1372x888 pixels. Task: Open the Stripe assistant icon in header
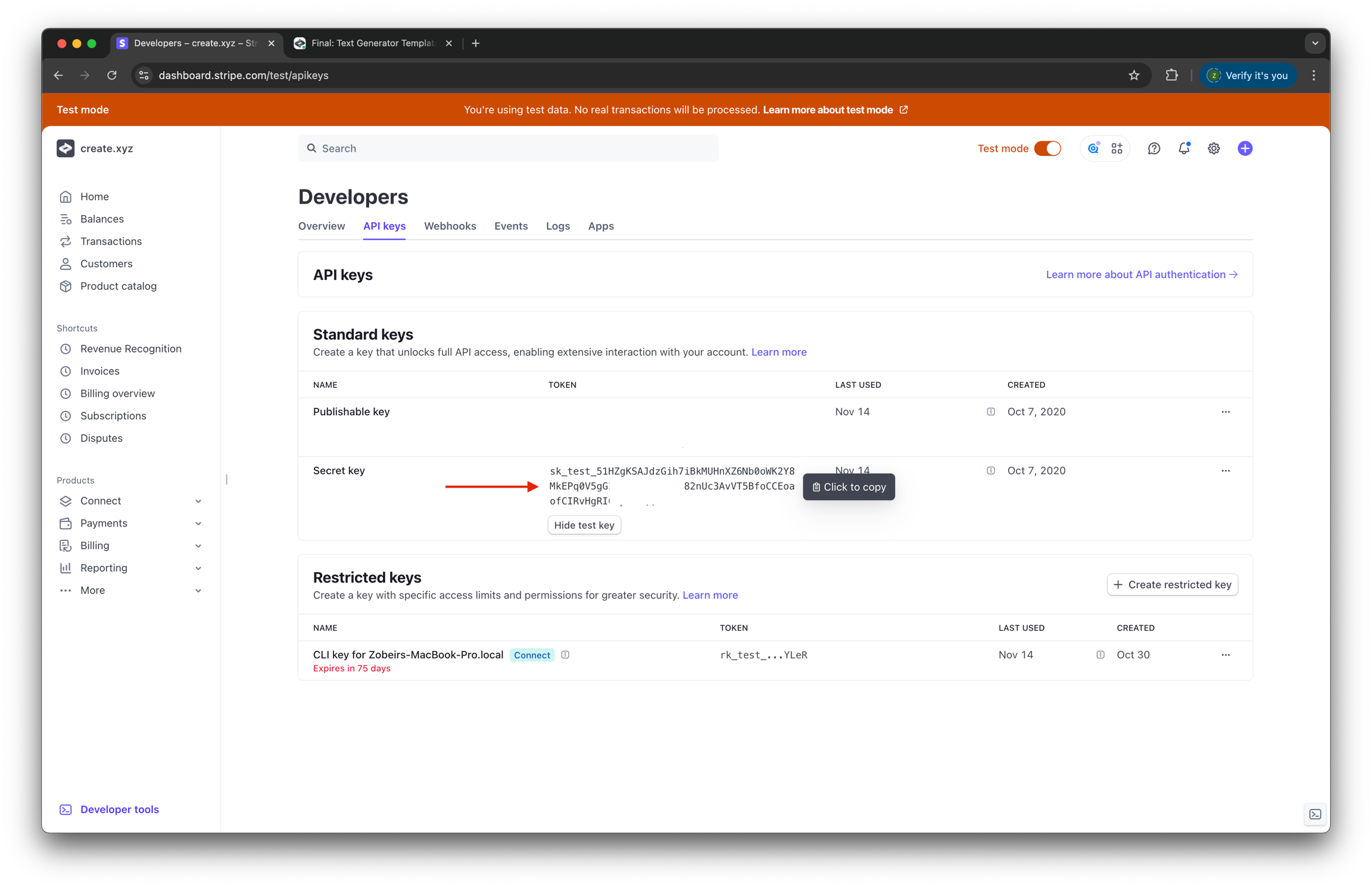pyautogui.click(x=1093, y=148)
